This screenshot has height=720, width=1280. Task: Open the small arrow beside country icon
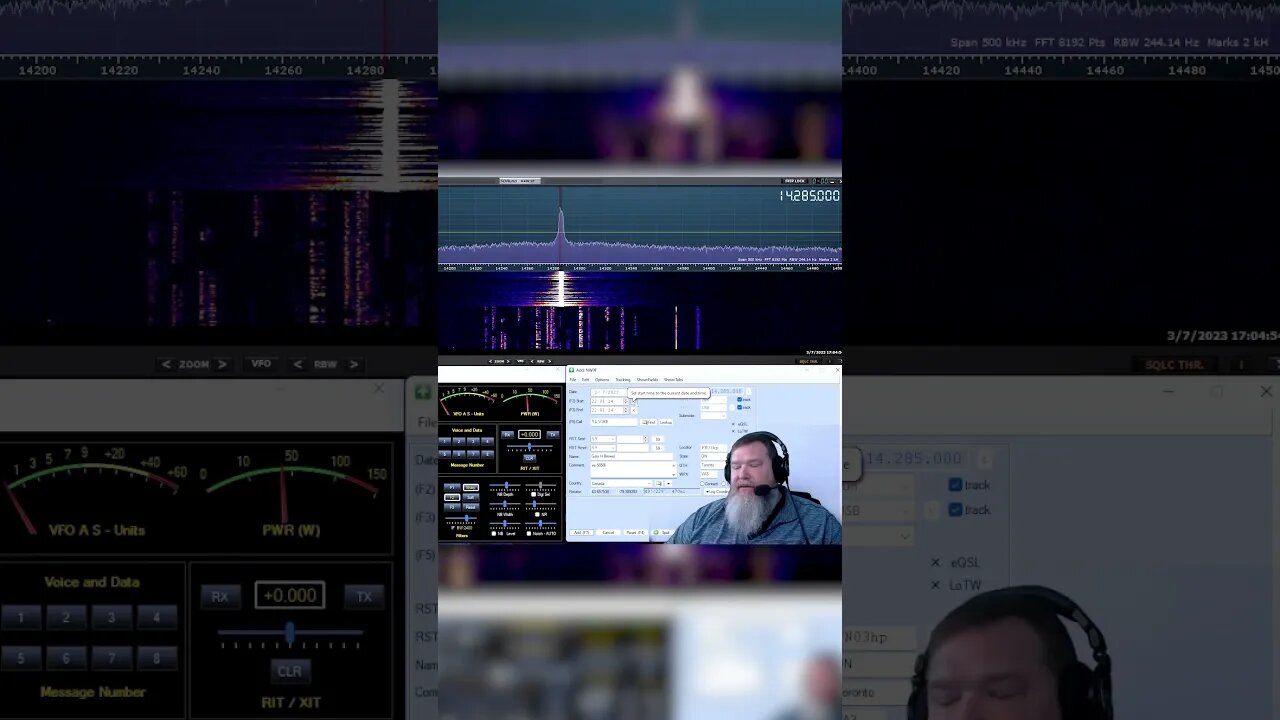[x=668, y=483]
